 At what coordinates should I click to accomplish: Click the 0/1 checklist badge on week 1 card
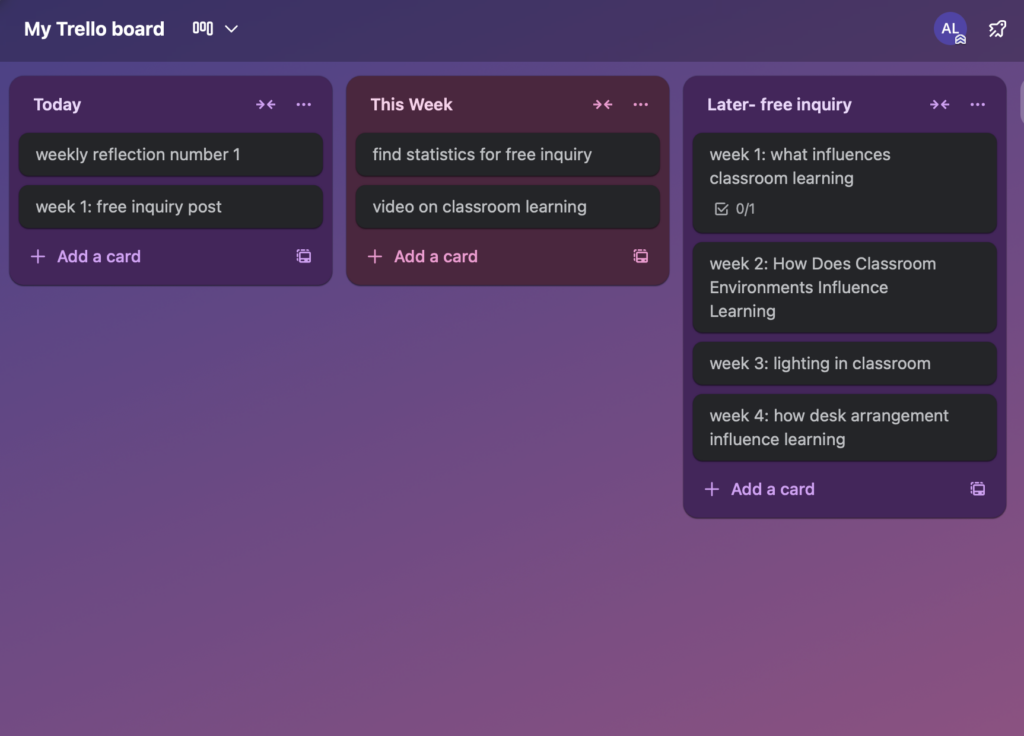click(x=734, y=209)
